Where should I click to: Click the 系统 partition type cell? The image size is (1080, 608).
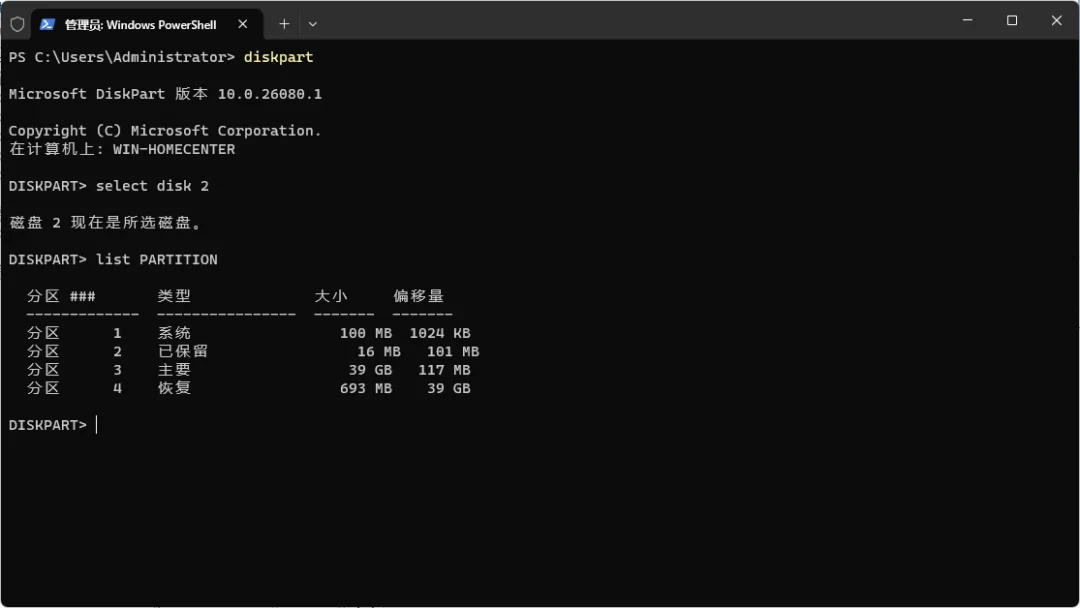174,333
